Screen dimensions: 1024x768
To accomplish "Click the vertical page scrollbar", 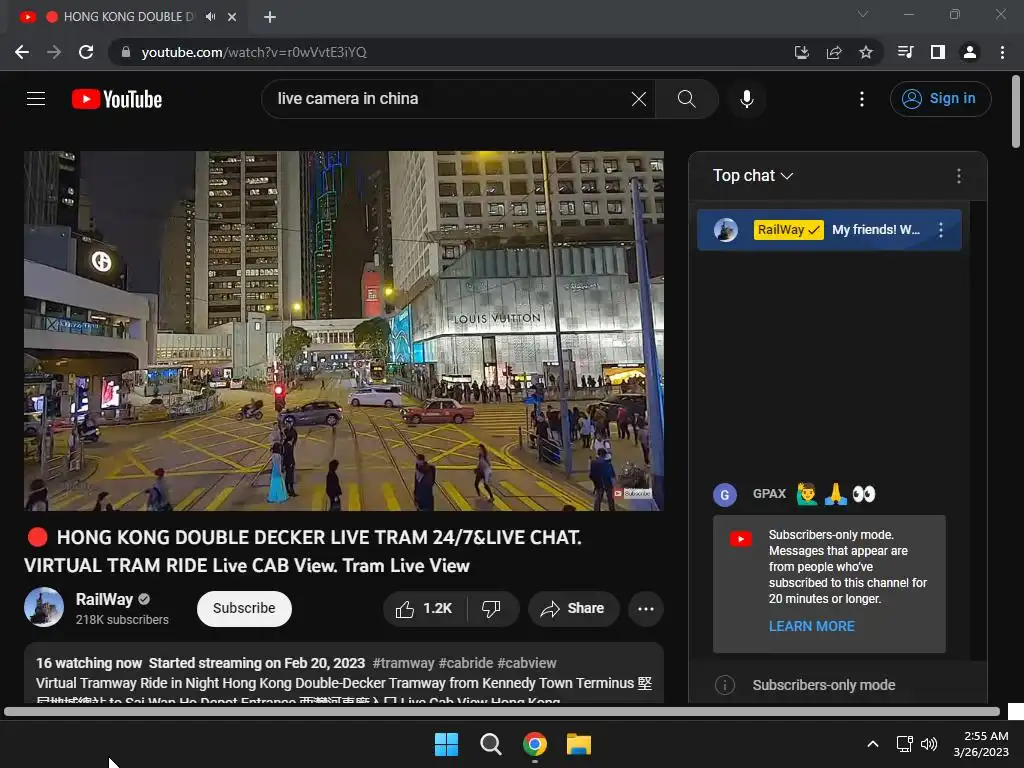I will [x=1016, y=112].
